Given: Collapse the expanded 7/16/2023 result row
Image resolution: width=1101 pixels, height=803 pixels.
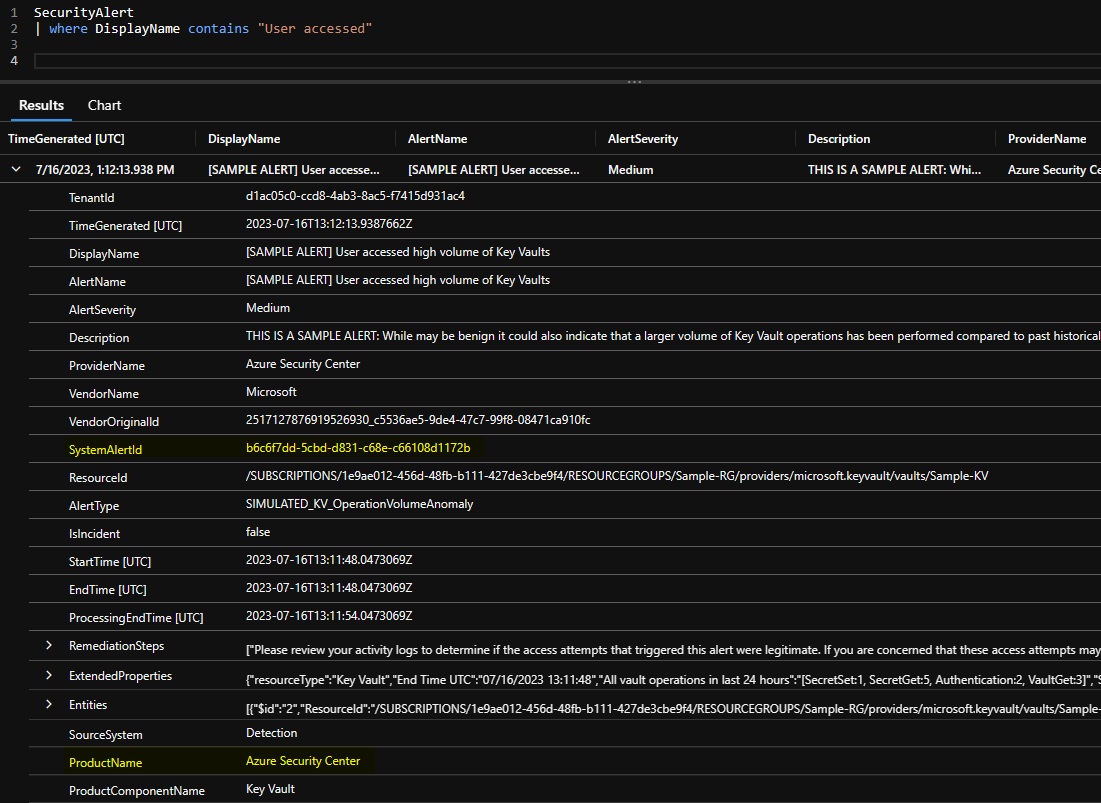Looking at the screenshot, I should point(15,169).
